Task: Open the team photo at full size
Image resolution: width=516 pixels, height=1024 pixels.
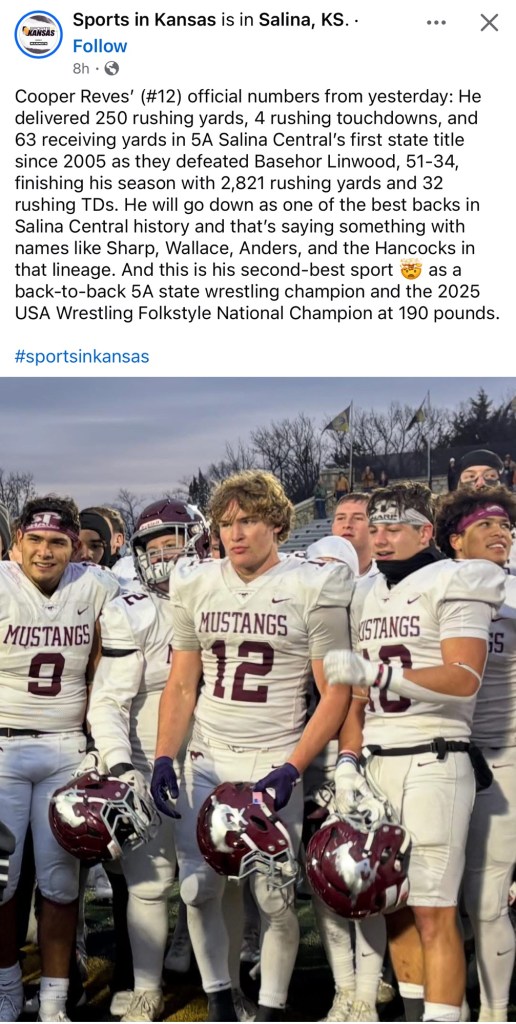Action: [258, 699]
